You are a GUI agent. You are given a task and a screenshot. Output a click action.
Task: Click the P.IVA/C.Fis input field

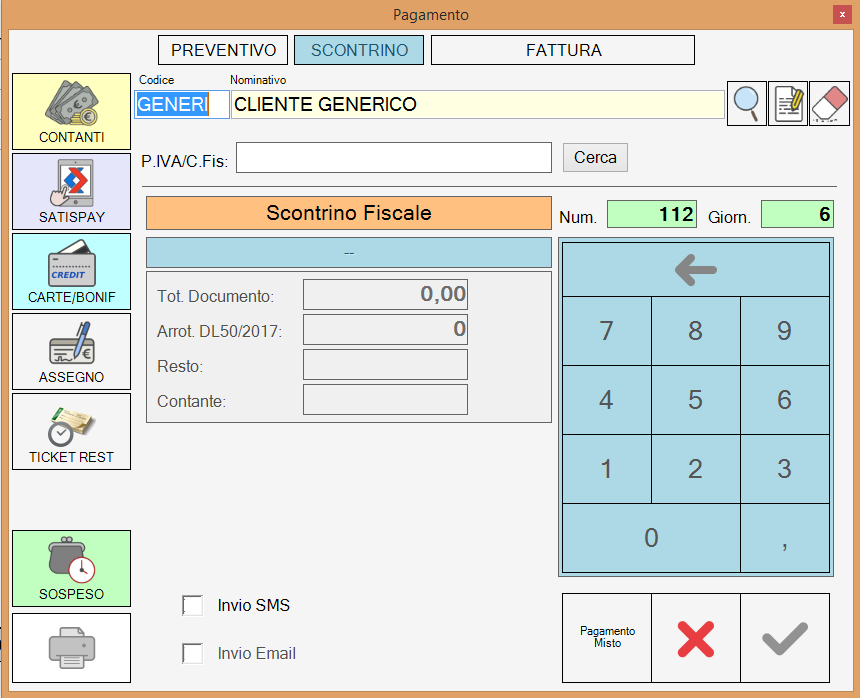(x=394, y=158)
